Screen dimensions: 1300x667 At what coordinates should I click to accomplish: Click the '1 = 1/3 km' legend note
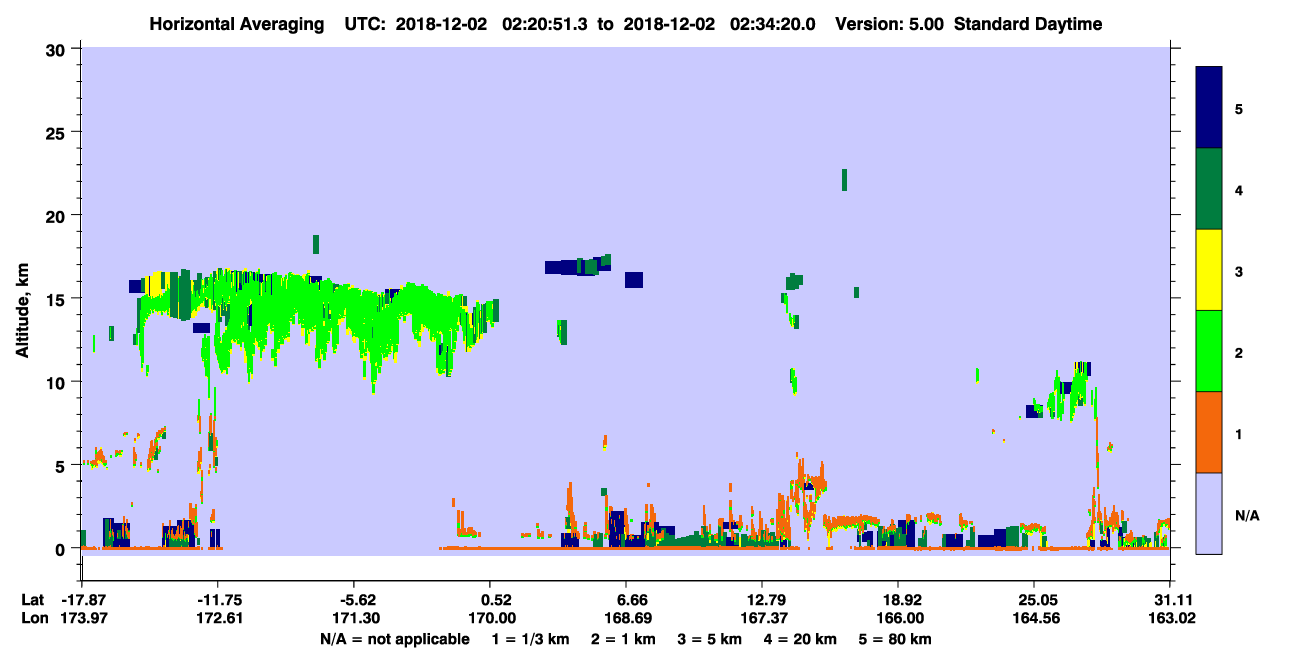[x=532, y=639]
